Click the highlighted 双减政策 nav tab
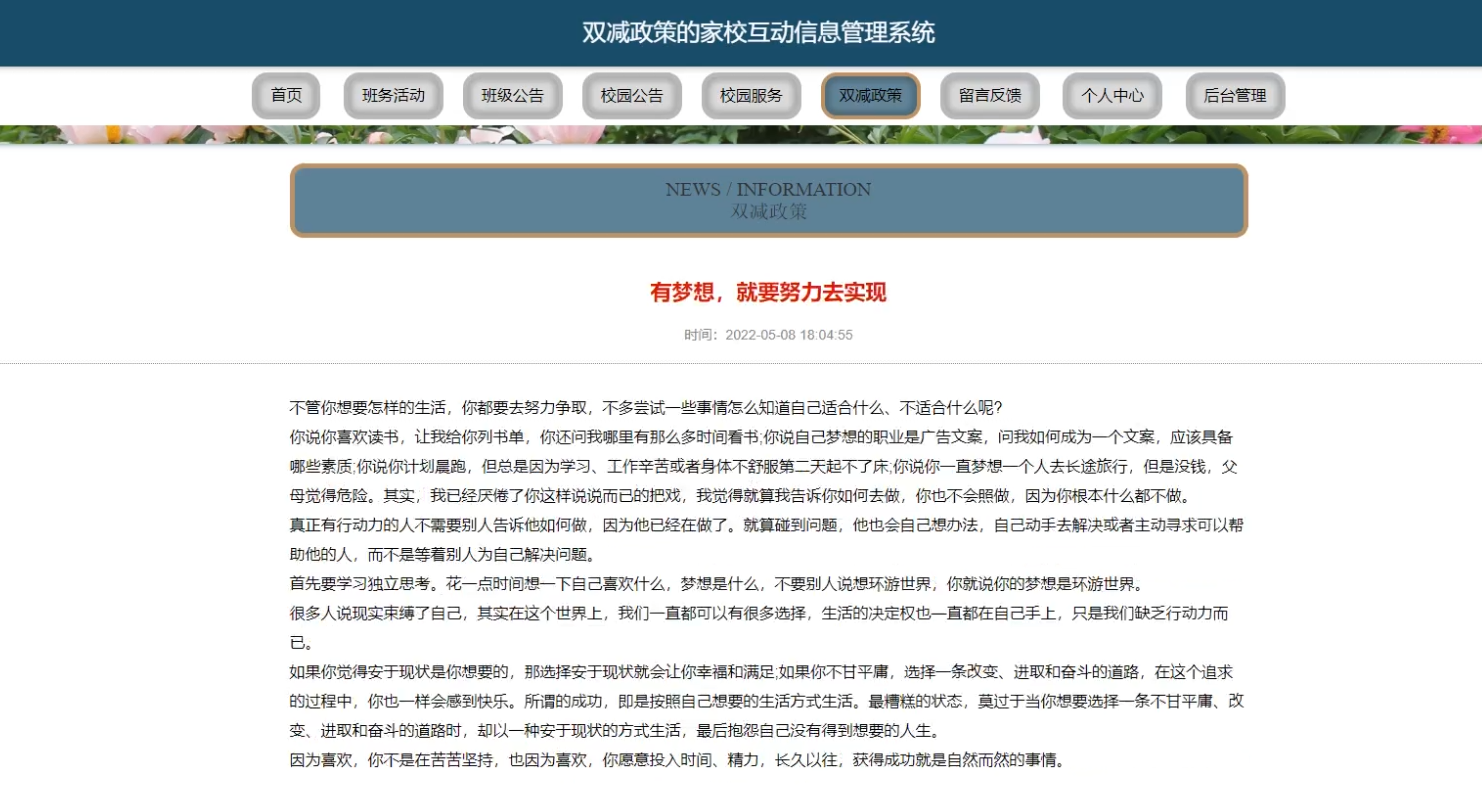 [x=871, y=96]
